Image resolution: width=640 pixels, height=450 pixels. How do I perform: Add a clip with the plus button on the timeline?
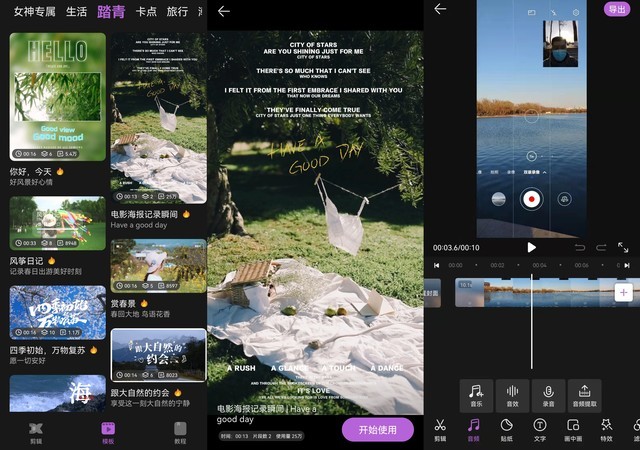click(x=623, y=292)
